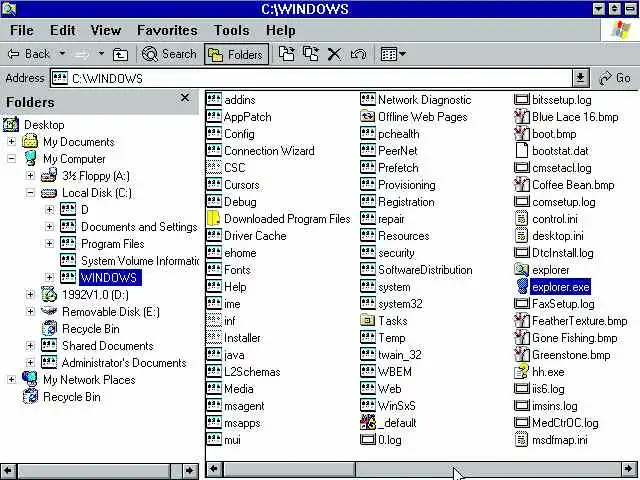Click the Search toolbar button

tap(169, 54)
